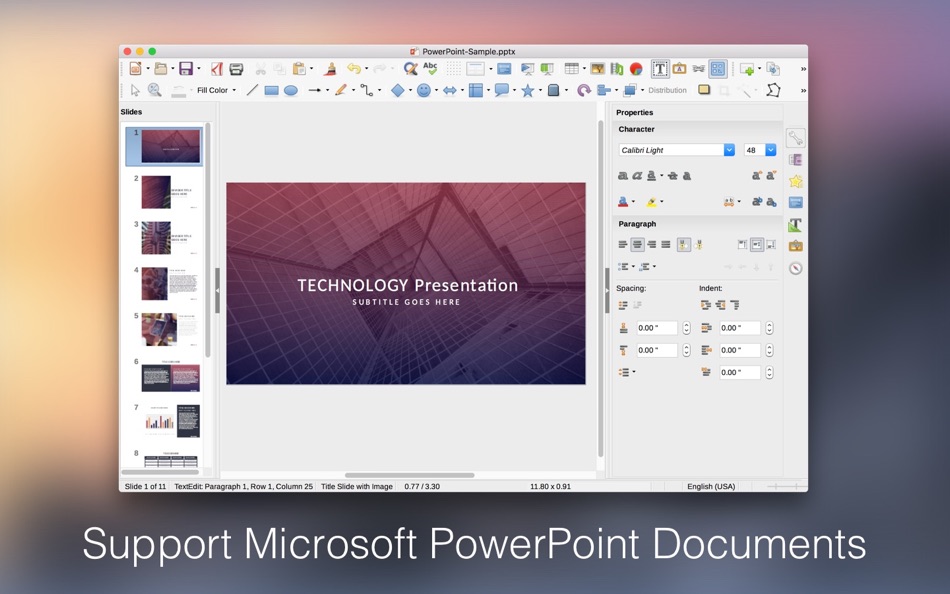Open Styles and Formatting T icon in sidebar

pos(796,225)
